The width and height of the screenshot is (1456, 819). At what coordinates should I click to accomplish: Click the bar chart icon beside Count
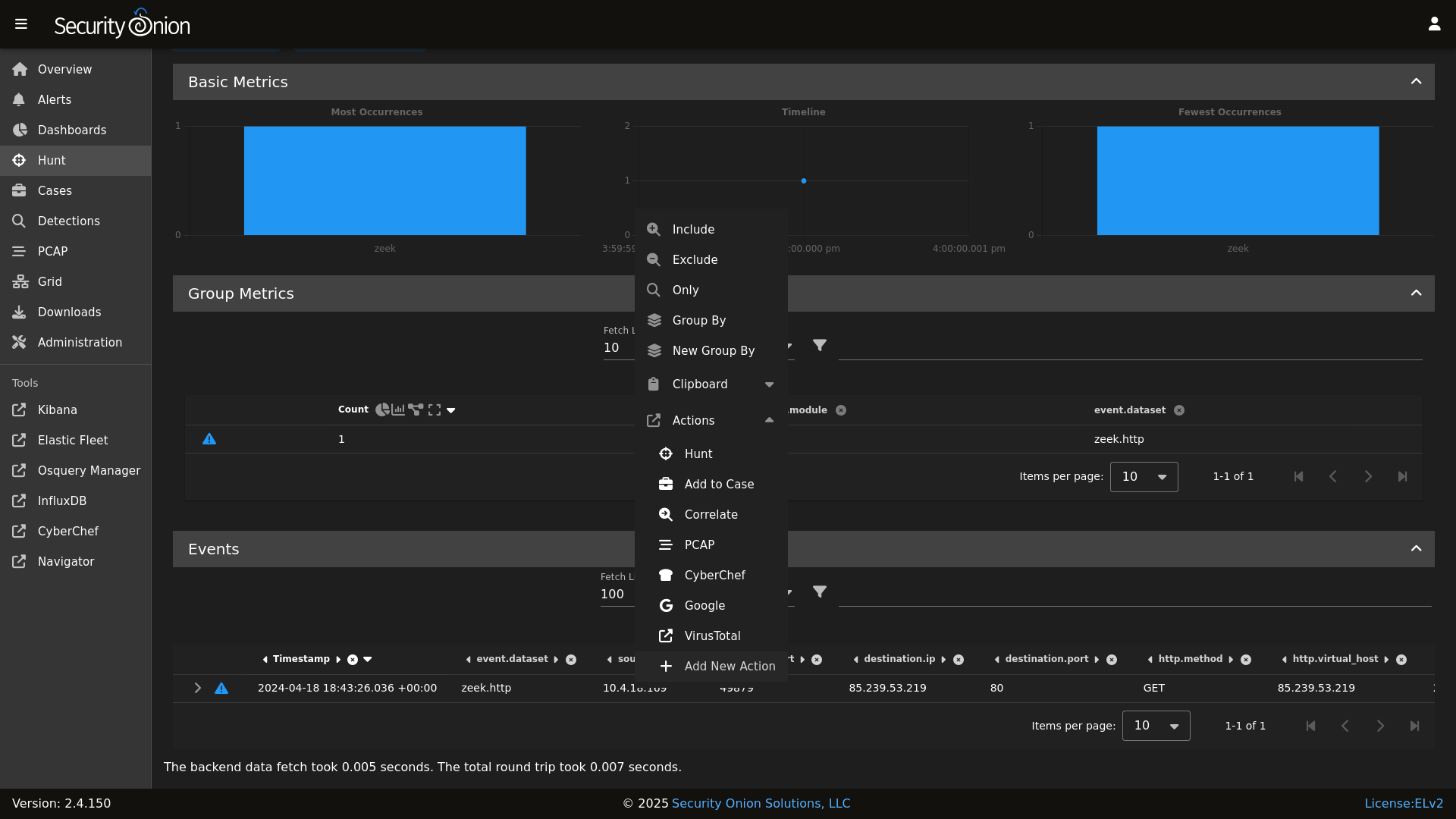tap(398, 409)
